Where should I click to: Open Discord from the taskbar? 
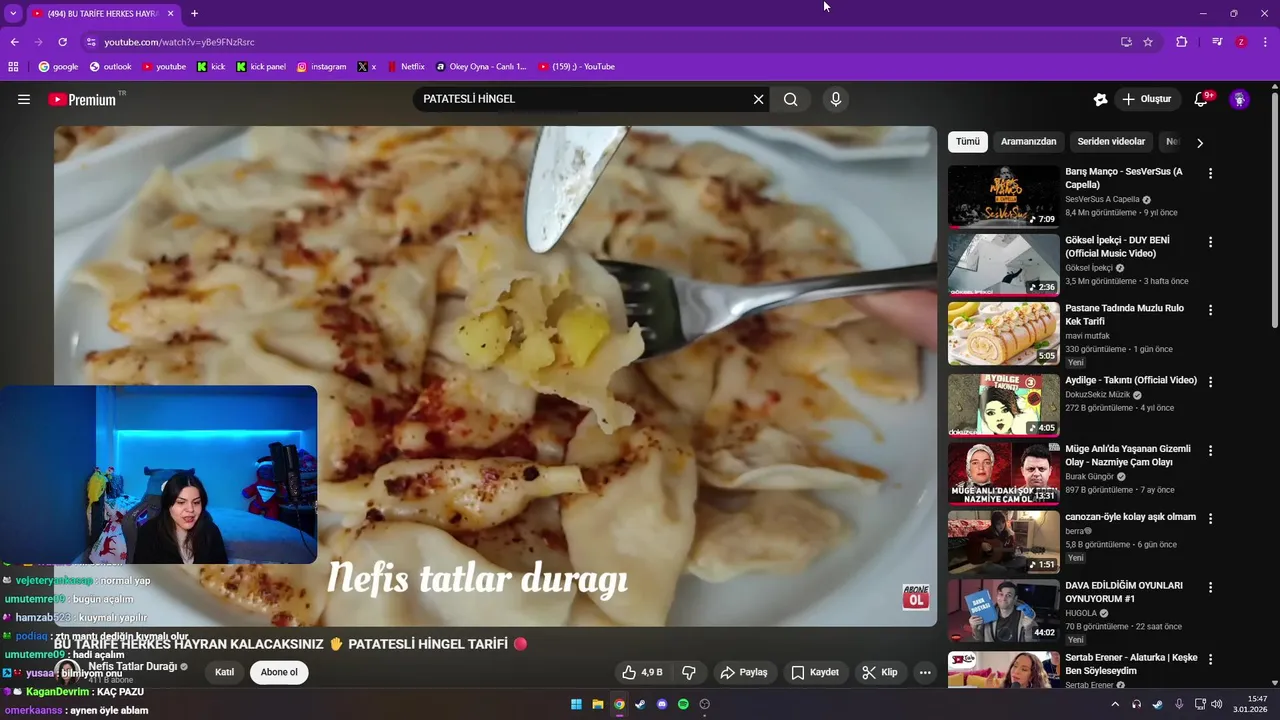tap(662, 704)
